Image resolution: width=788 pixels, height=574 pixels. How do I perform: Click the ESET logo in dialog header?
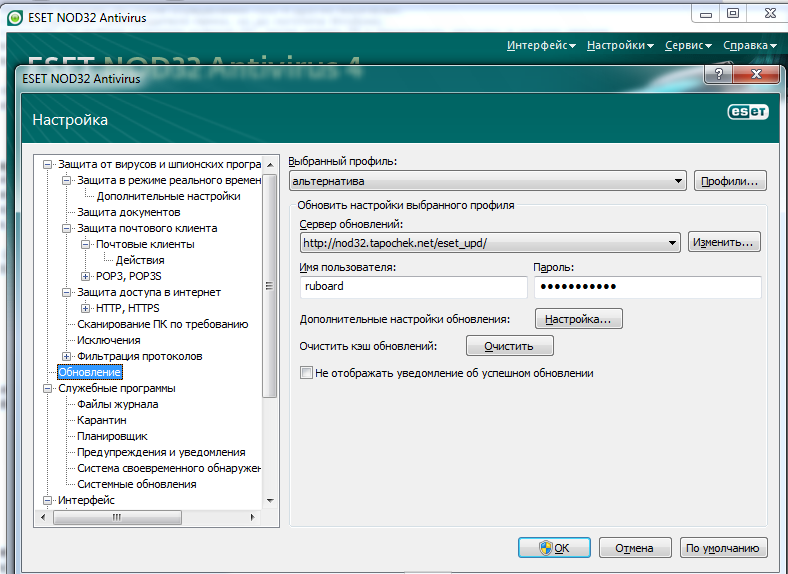coord(748,112)
